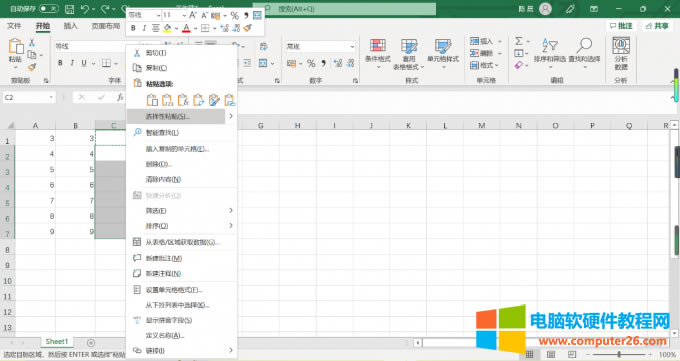This screenshot has width=680, height=361.
Task: Click the Share button
Action: 657,26
